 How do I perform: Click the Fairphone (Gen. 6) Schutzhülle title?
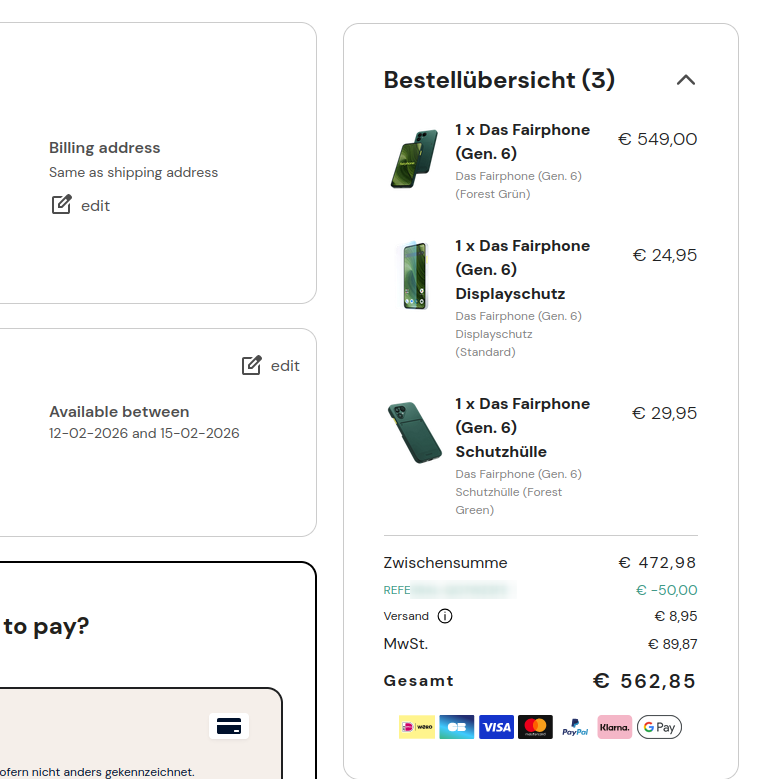coord(522,427)
